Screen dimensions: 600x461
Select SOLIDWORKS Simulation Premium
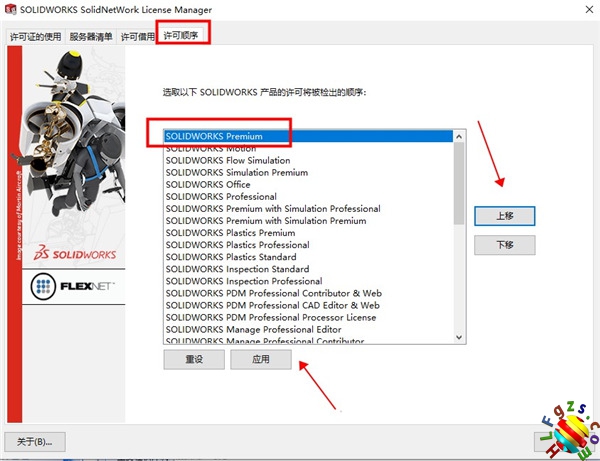coord(309,173)
